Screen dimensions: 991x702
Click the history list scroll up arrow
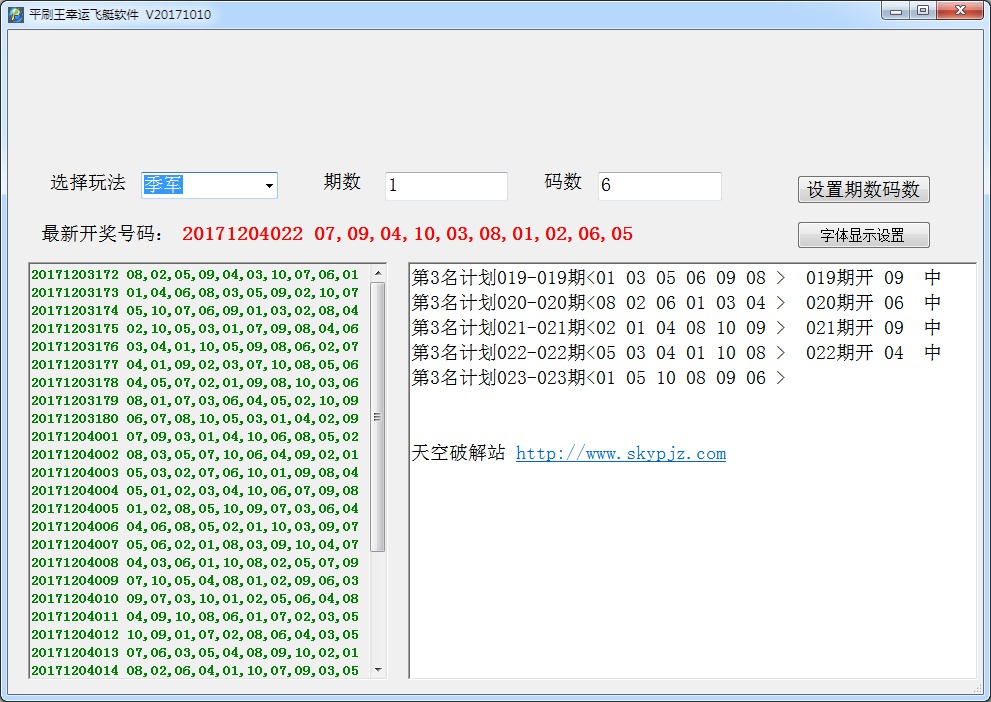[378, 273]
